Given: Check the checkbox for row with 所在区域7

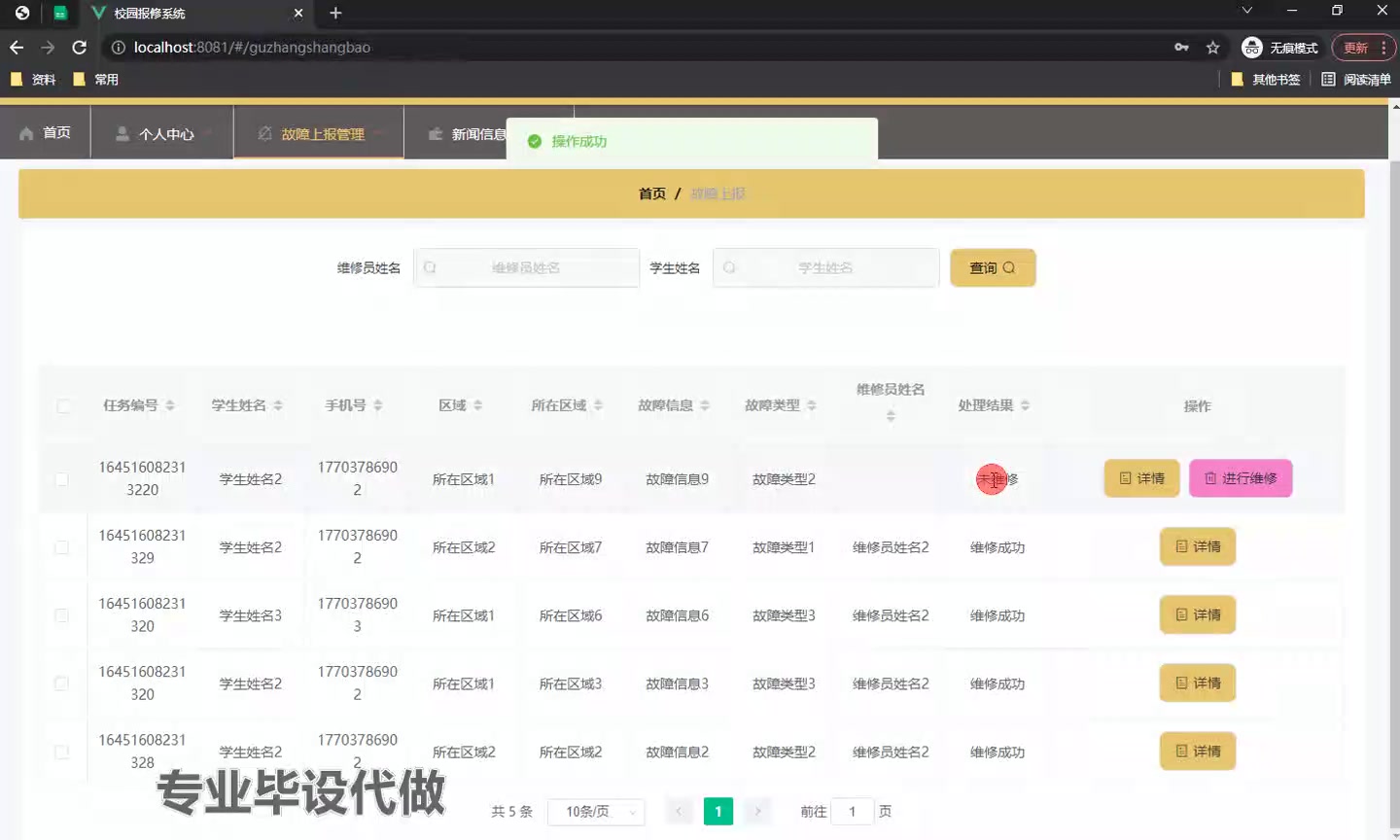Looking at the screenshot, I should pos(61,547).
